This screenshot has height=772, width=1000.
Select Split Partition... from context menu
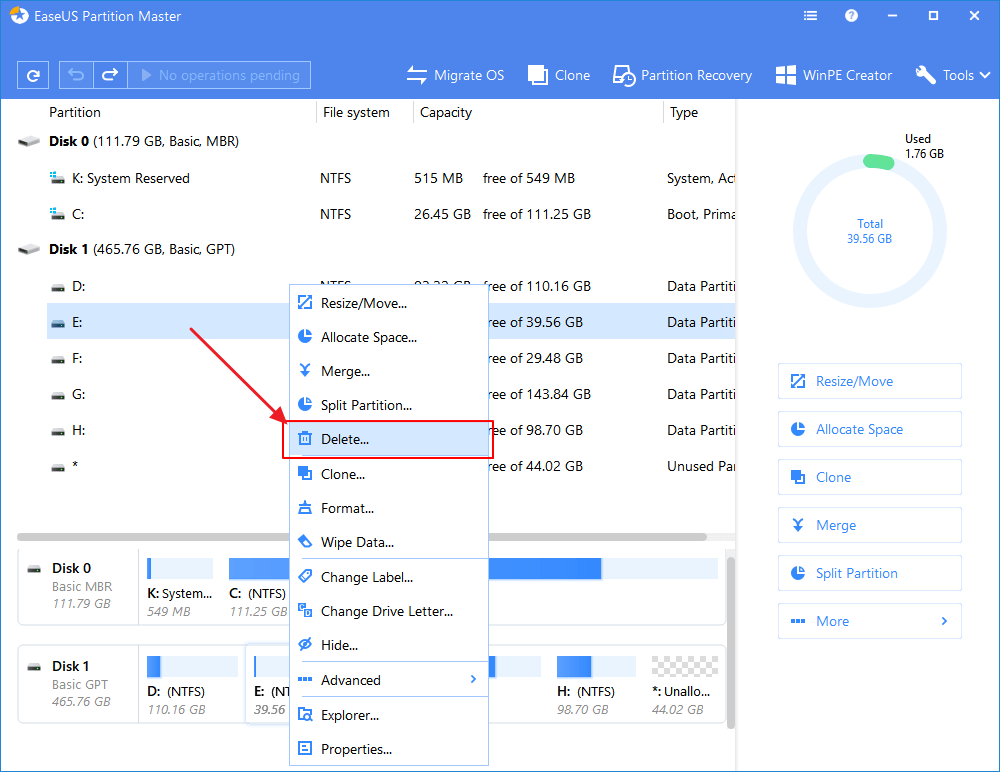pyautogui.click(x=389, y=405)
